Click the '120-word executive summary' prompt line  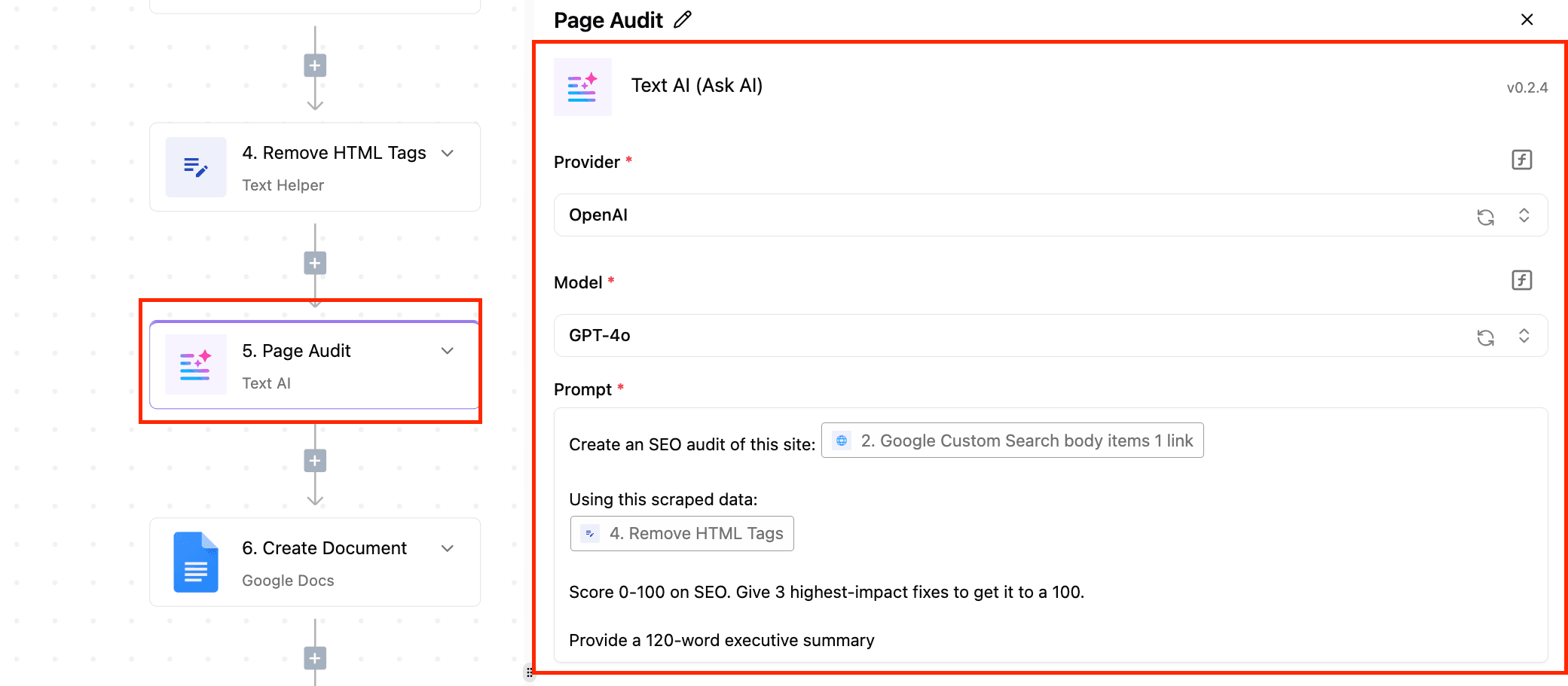click(722, 641)
